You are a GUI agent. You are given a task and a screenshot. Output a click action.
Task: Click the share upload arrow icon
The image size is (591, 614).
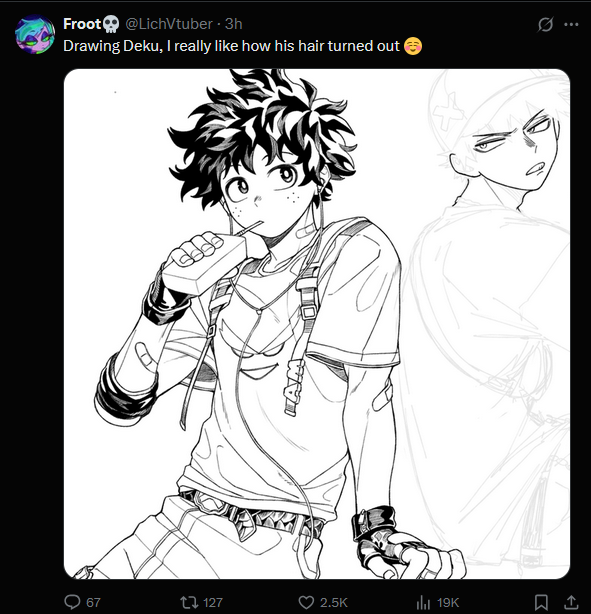click(x=571, y=602)
